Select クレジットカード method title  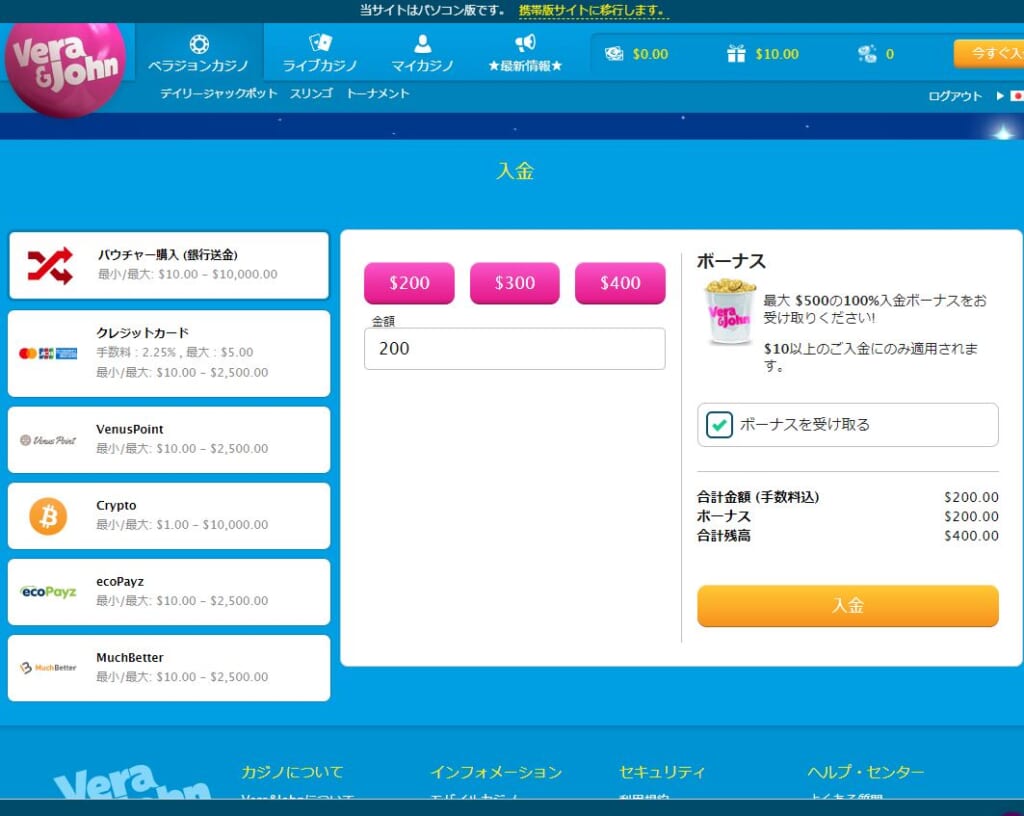click(x=142, y=332)
